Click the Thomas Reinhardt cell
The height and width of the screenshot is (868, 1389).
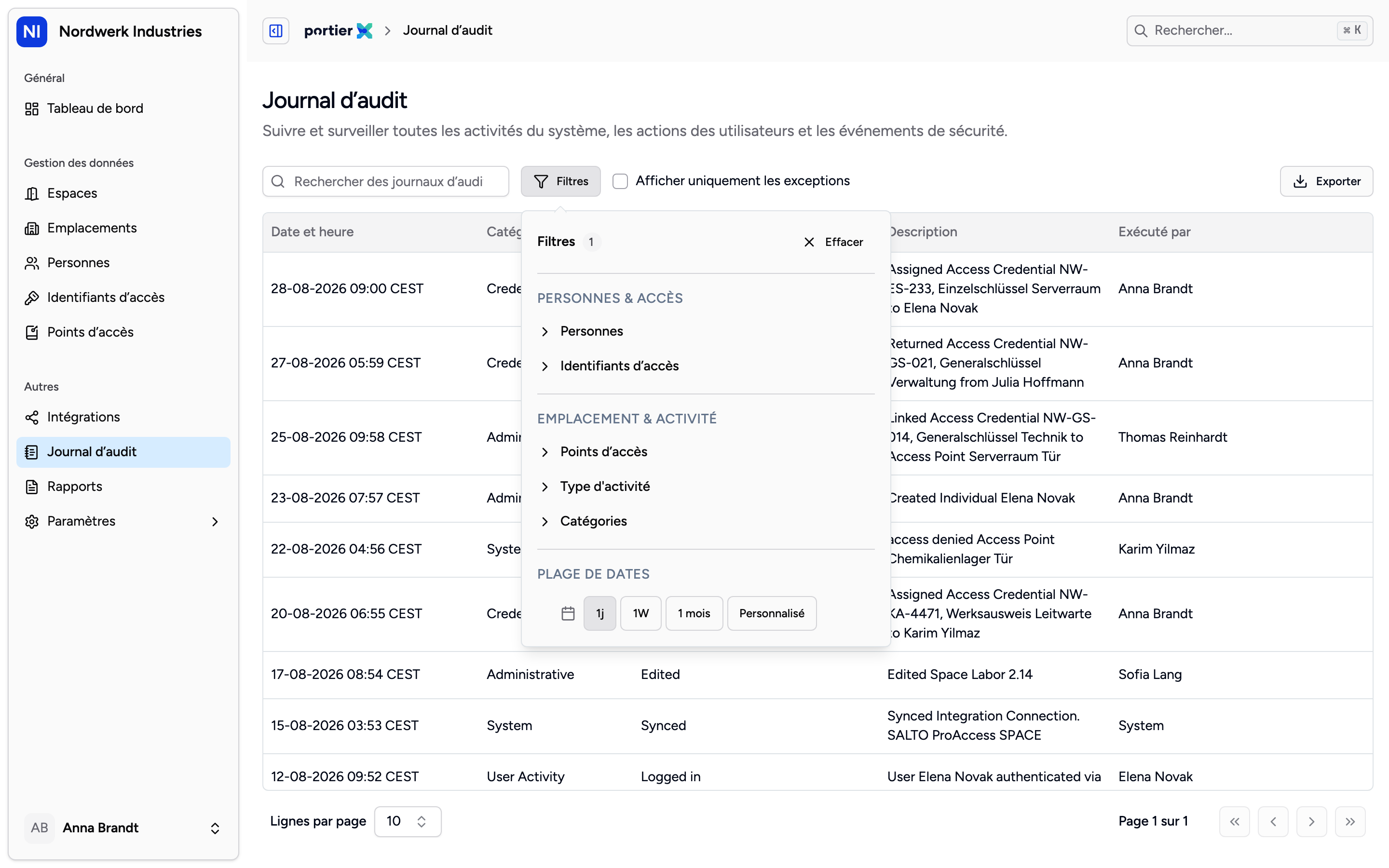coord(1172,437)
